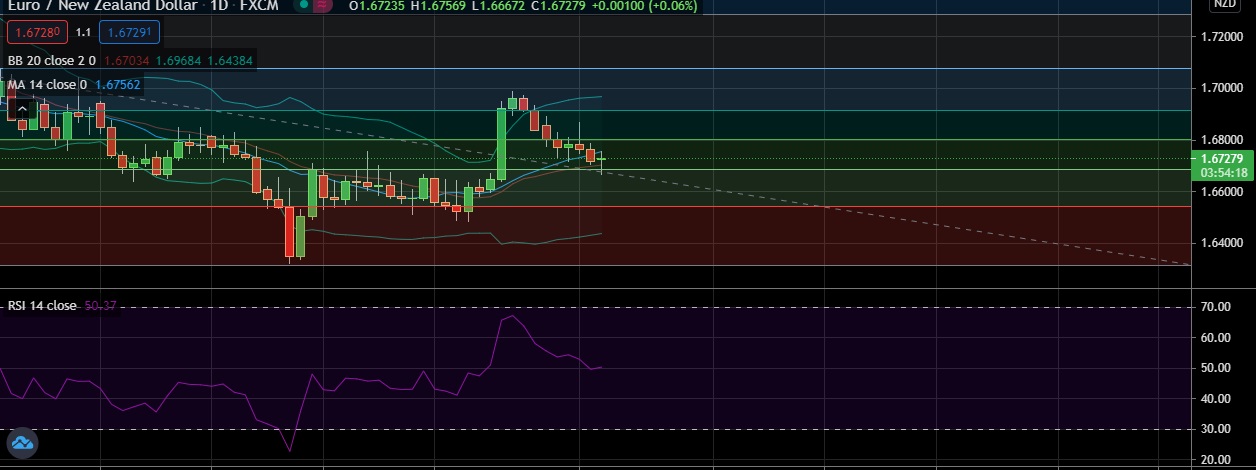The height and width of the screenshot is (470, 1256).
Task: Collapse the indicator legend with the chevron arrow
Action: tap(22, 109)
